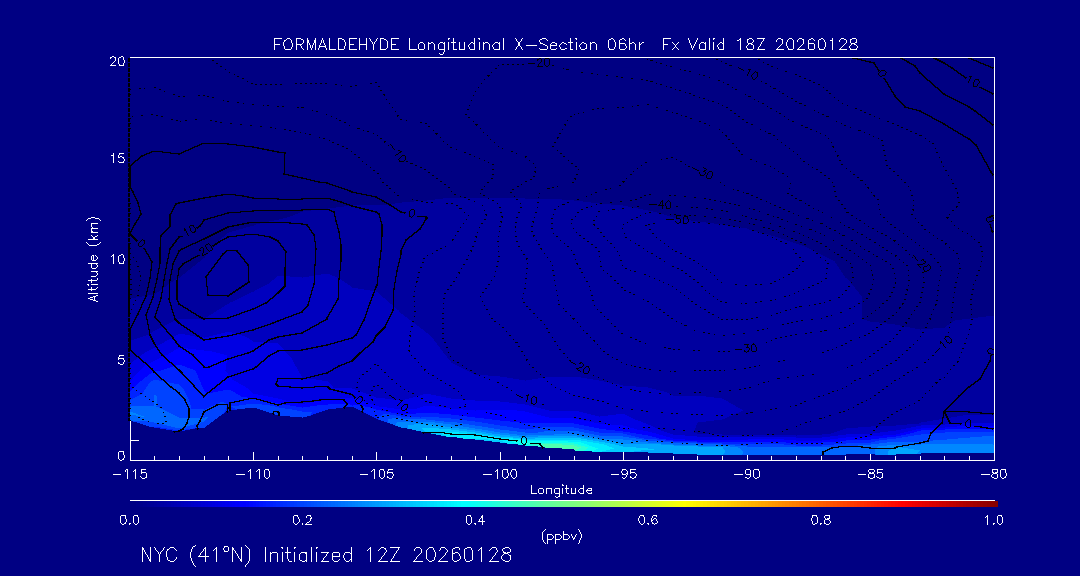Viewport: 1080px width, 576px height.
Task: Click the 15 km altitude tick label
Action: [116, 159]
